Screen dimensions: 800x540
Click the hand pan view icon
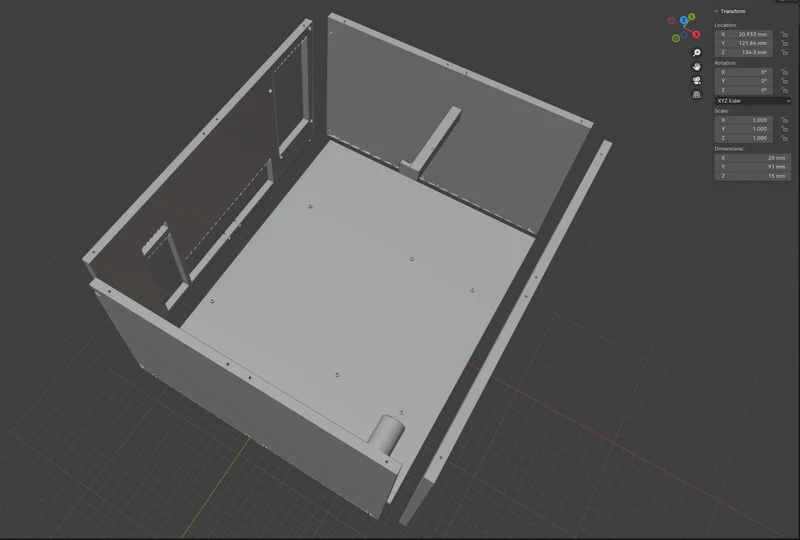pyautogui.click(x=696, y=66)
